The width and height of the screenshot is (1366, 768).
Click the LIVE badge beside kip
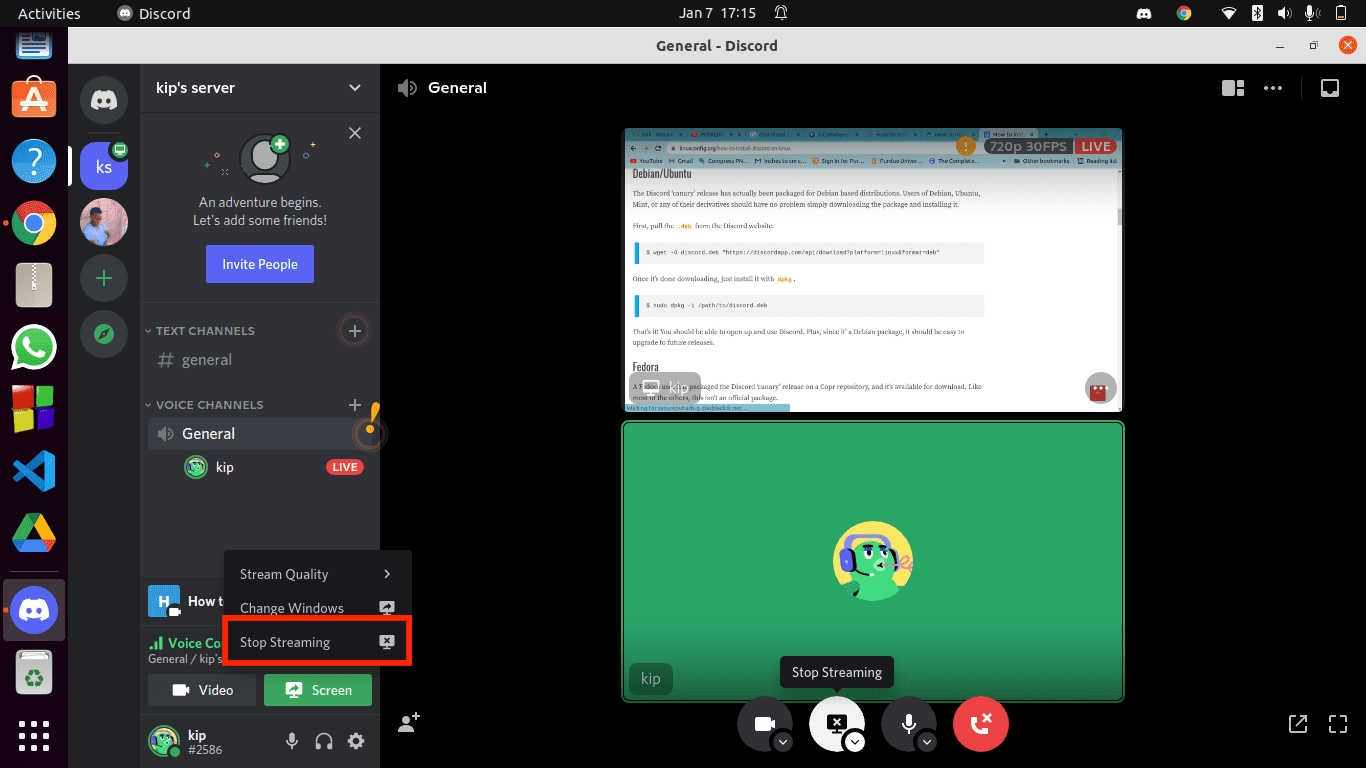(x=345, y=467)
